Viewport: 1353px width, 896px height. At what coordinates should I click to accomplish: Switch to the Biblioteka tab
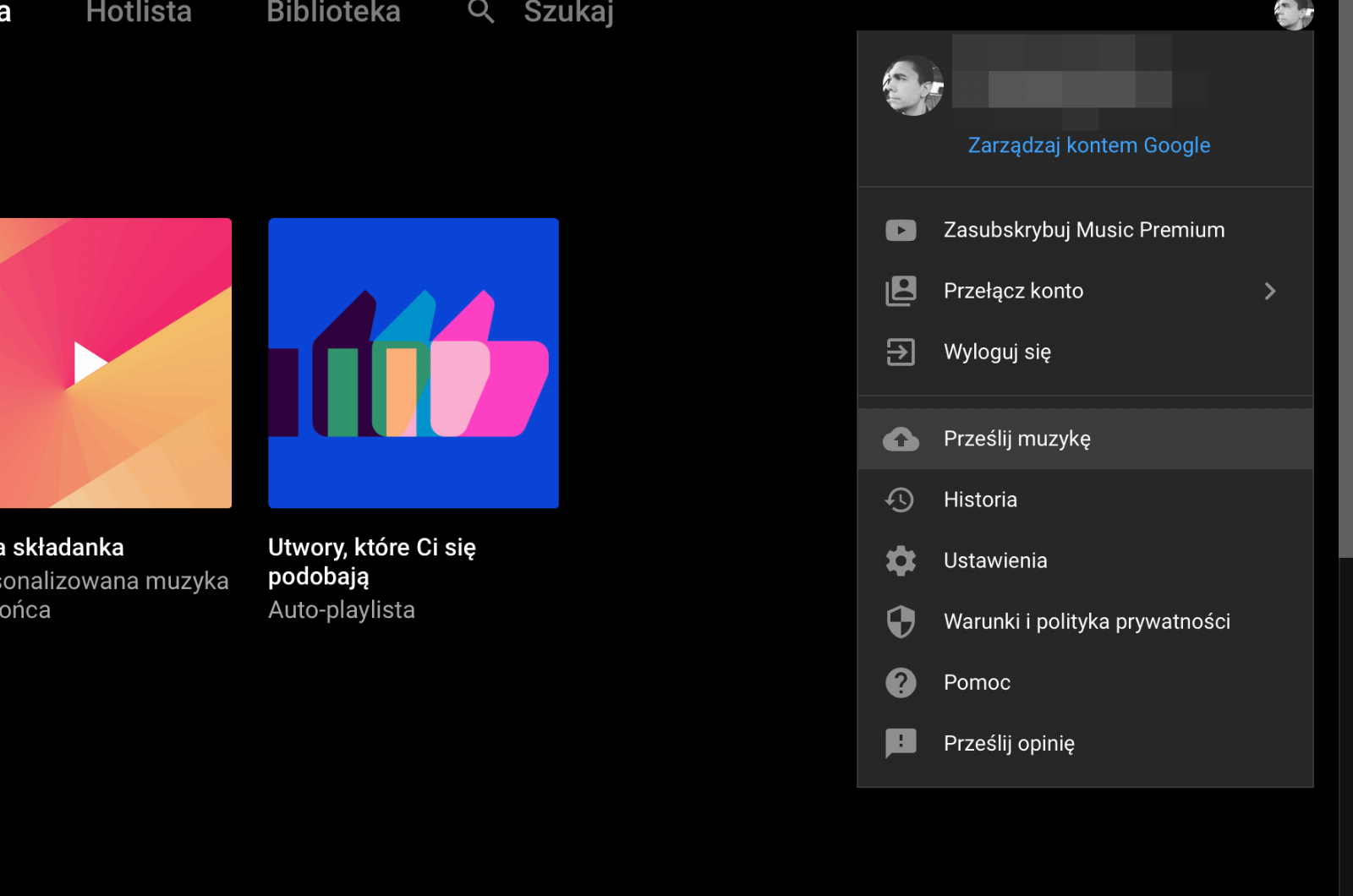coord(333,12)
